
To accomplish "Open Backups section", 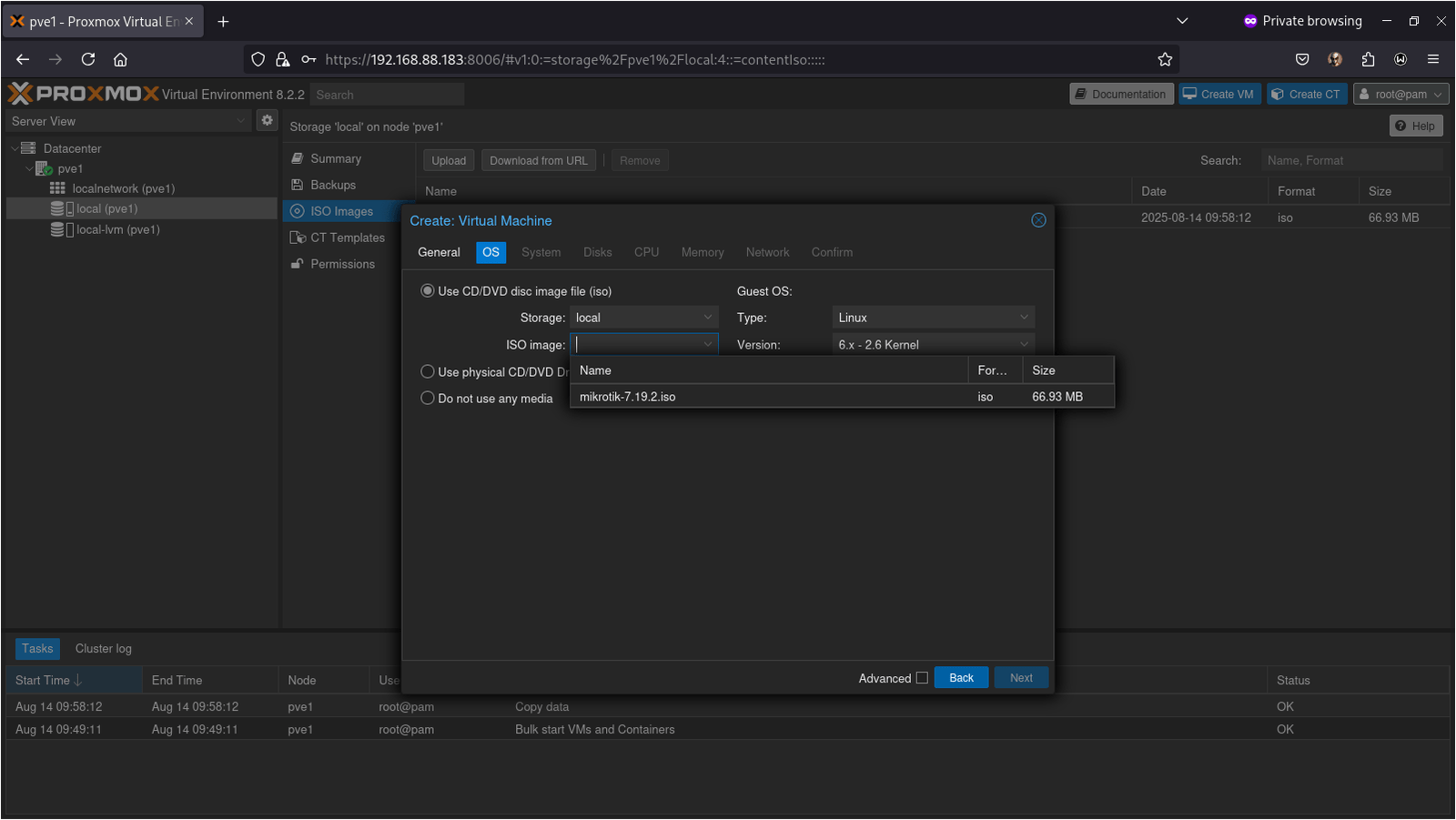I will click(x=333, y=185).
